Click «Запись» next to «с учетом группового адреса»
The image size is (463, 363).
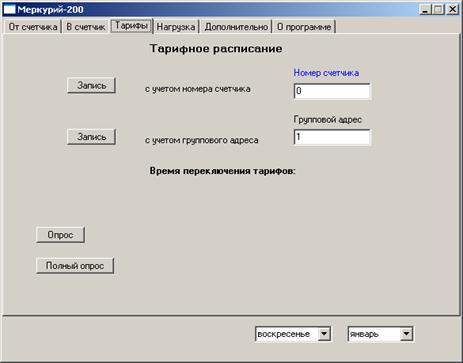pos(91,137)
